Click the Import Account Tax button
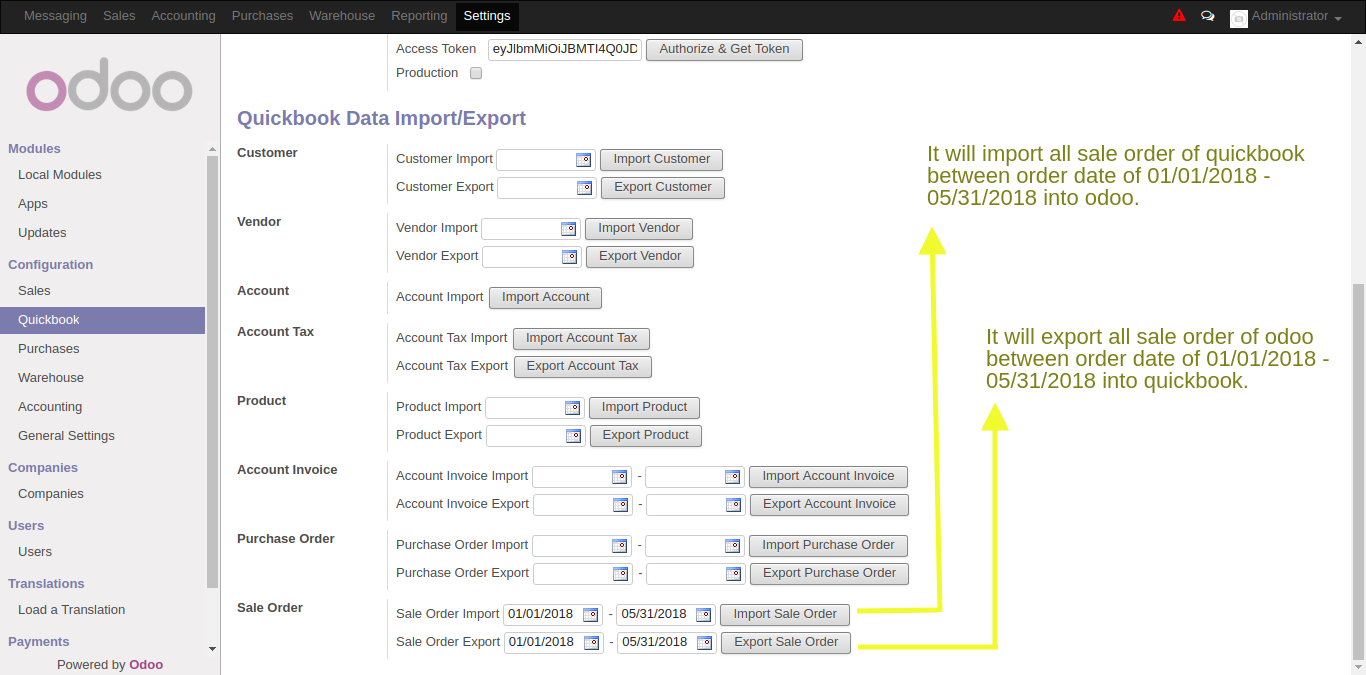Screen dimensions: 1366x675 coord(582,339)
